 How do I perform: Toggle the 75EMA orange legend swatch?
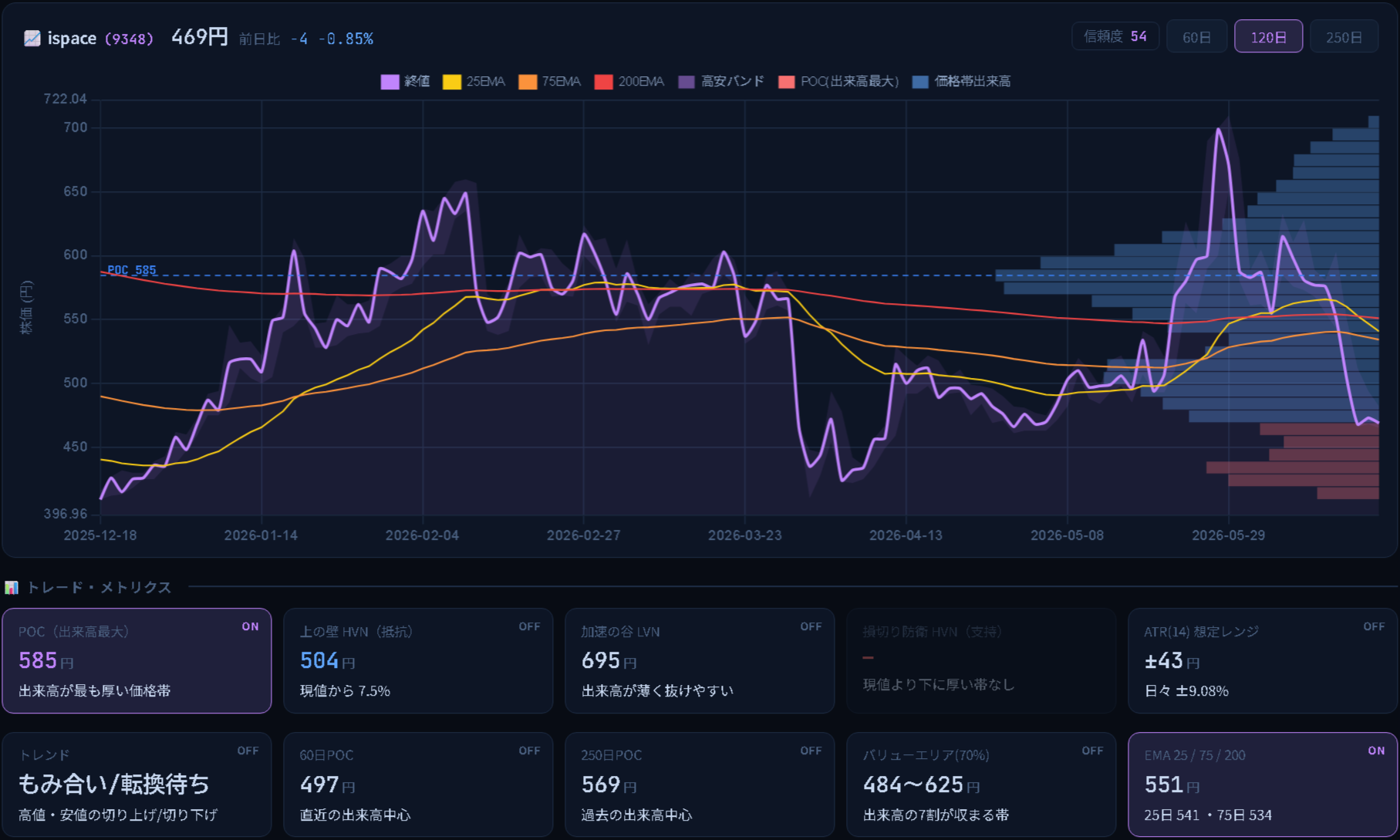528,82
